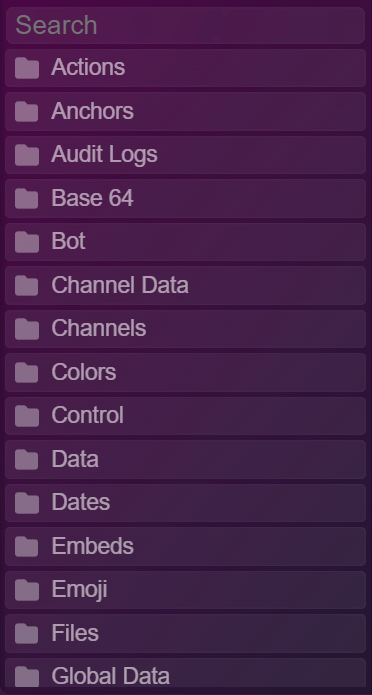This screenshot has height=695, width=372.
Task: Open the Embeds category
Action: [185, 546]
